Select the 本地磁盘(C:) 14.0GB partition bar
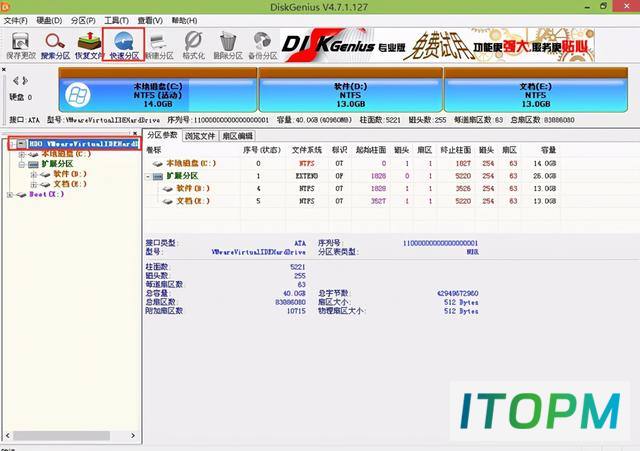This screenshot has height=451, width=640. pos(158,91)
